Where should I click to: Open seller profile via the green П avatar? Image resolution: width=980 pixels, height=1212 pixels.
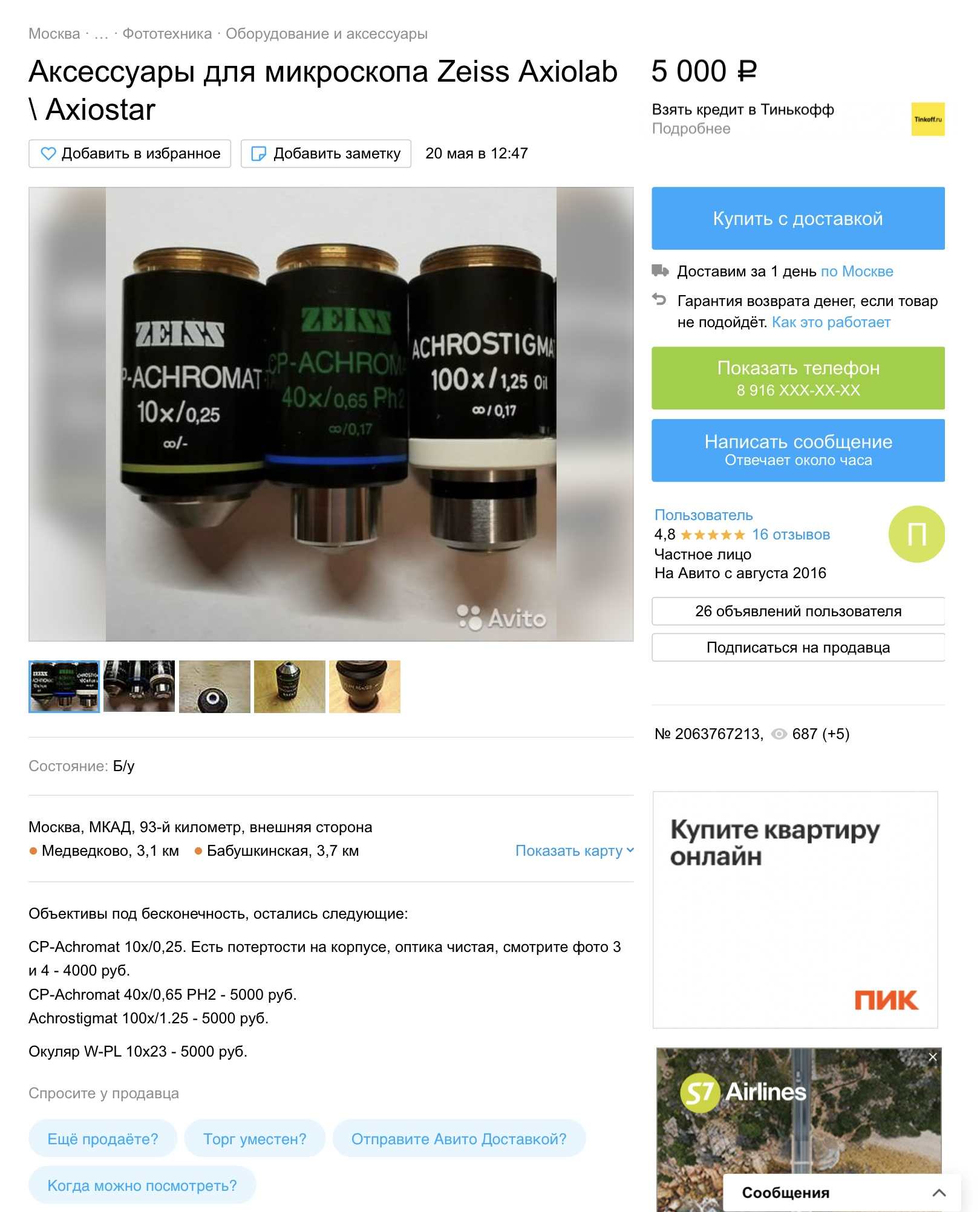point(916,534)
